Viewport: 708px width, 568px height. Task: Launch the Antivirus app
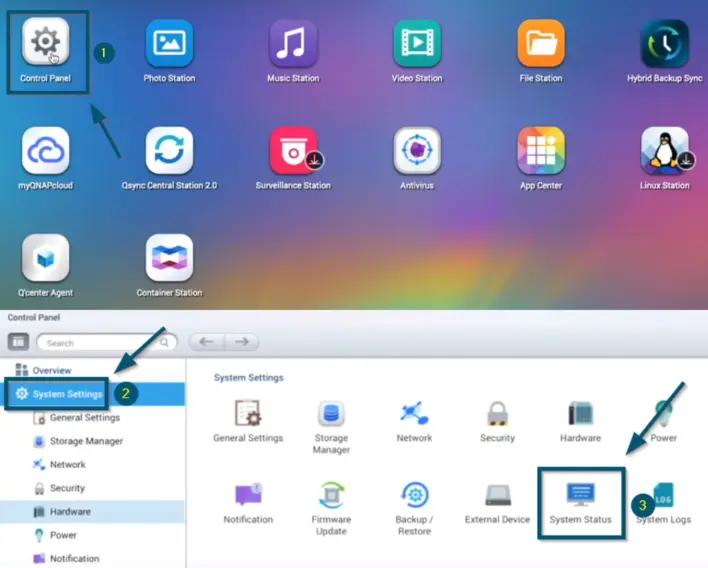coord(417,150)
